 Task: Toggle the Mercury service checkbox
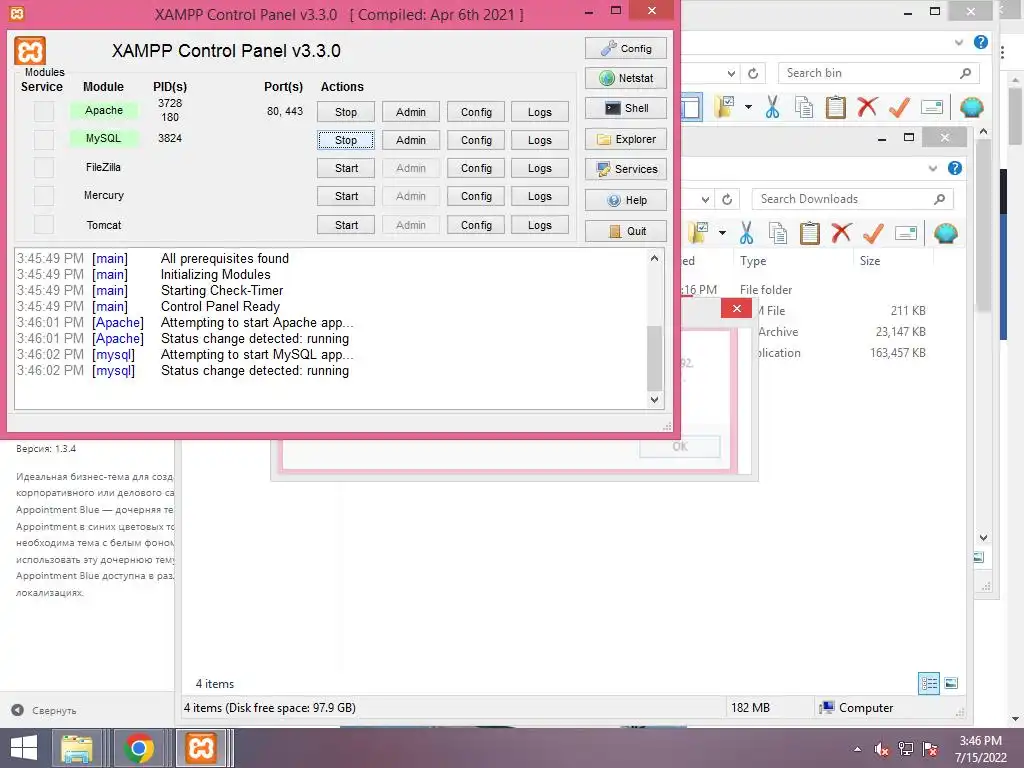[44, 196]
